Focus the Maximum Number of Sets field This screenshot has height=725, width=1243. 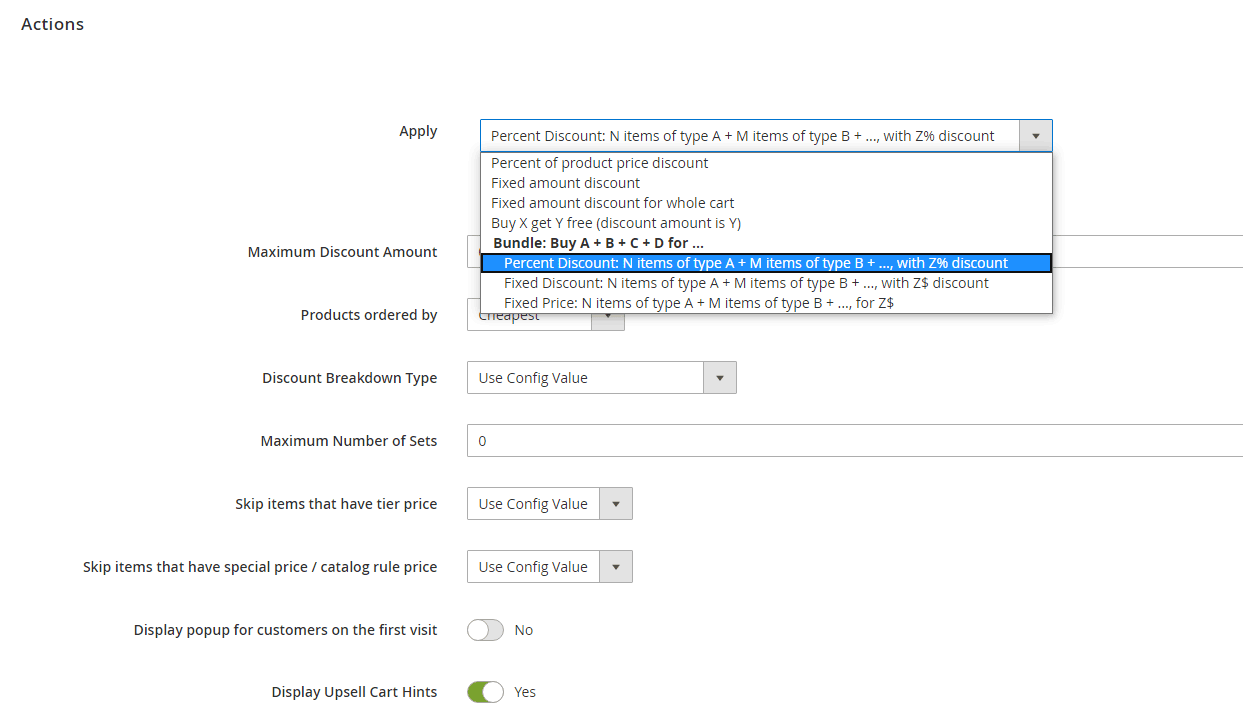(x=855, y=441)
